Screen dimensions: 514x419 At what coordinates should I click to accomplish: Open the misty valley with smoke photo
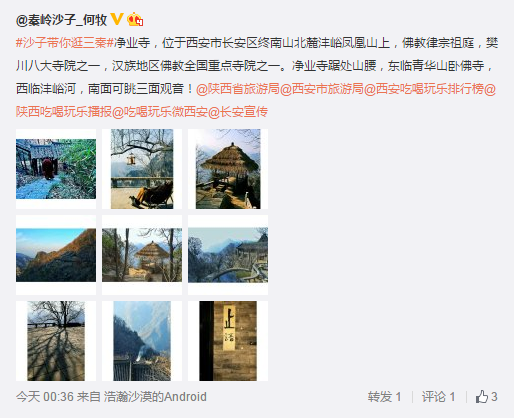tap(142, 341)
